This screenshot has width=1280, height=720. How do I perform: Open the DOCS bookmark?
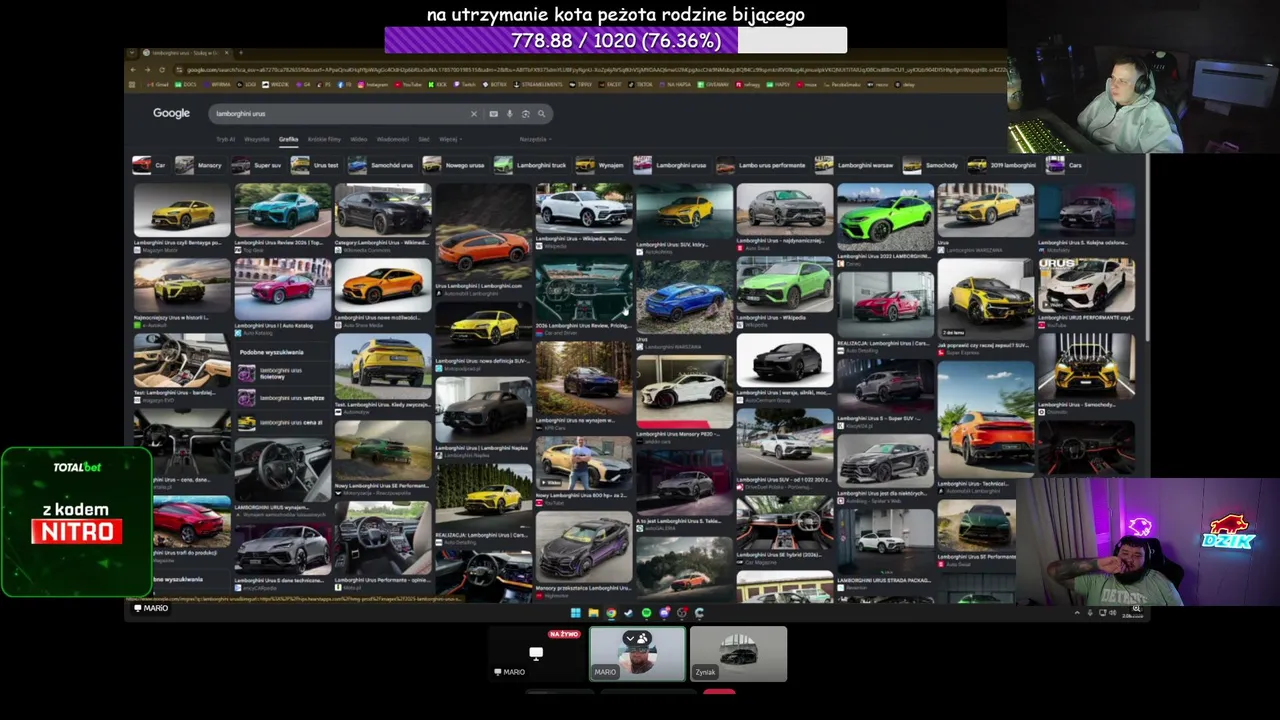[187, 85]
